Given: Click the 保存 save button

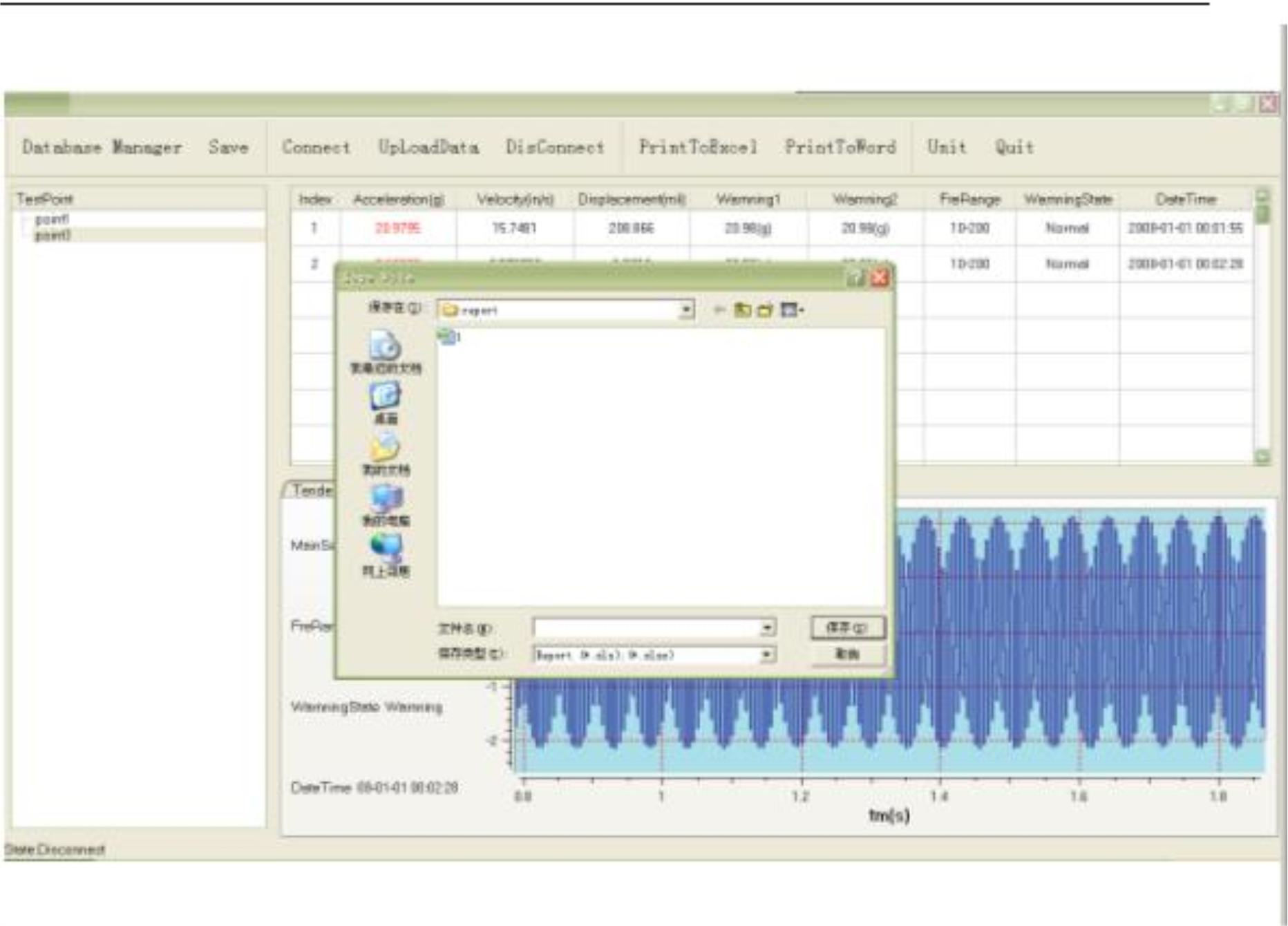Looking at the screenshot, I should (x=847, y=627).
